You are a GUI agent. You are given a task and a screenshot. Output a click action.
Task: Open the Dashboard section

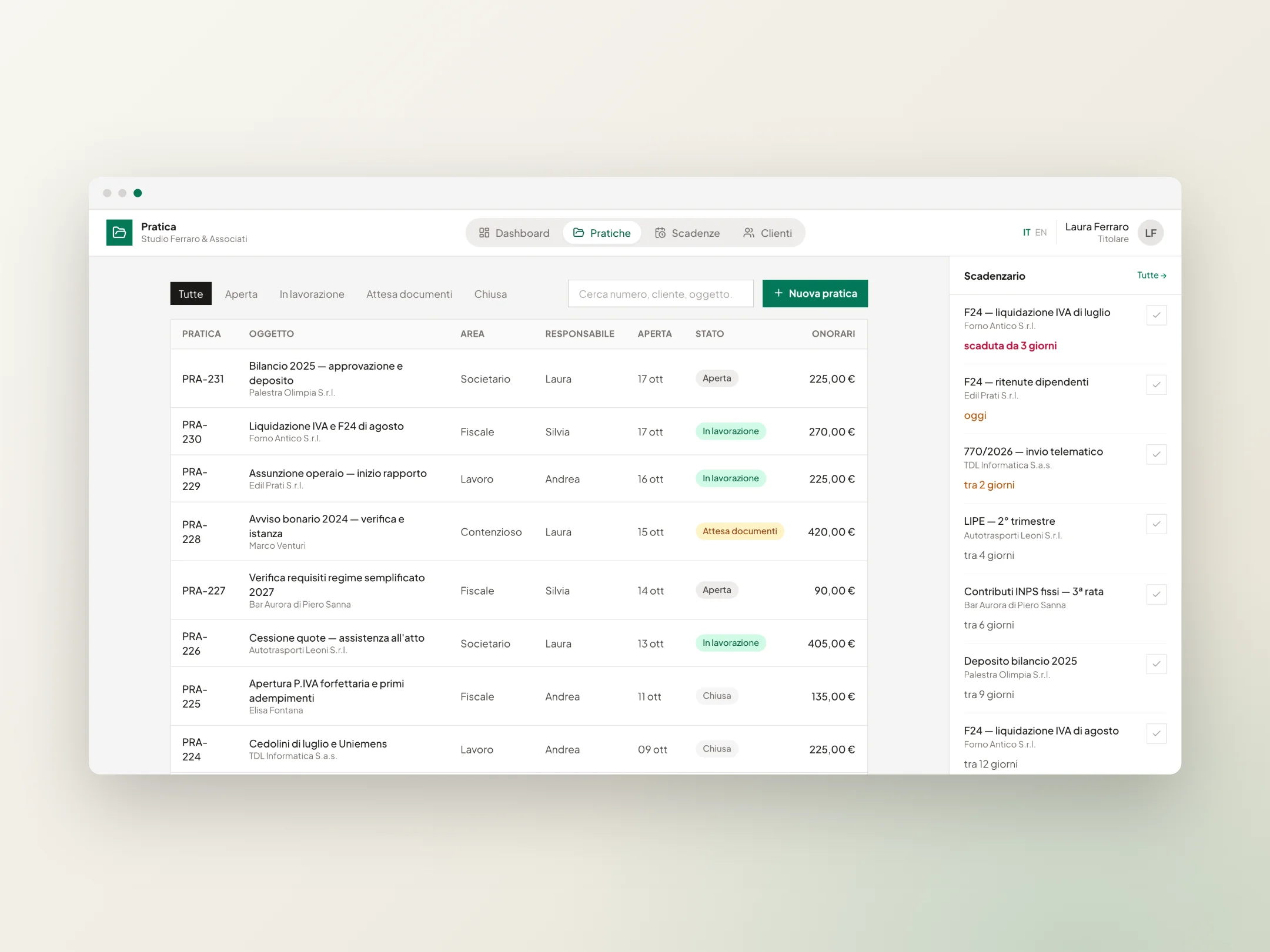pos(514,233)
